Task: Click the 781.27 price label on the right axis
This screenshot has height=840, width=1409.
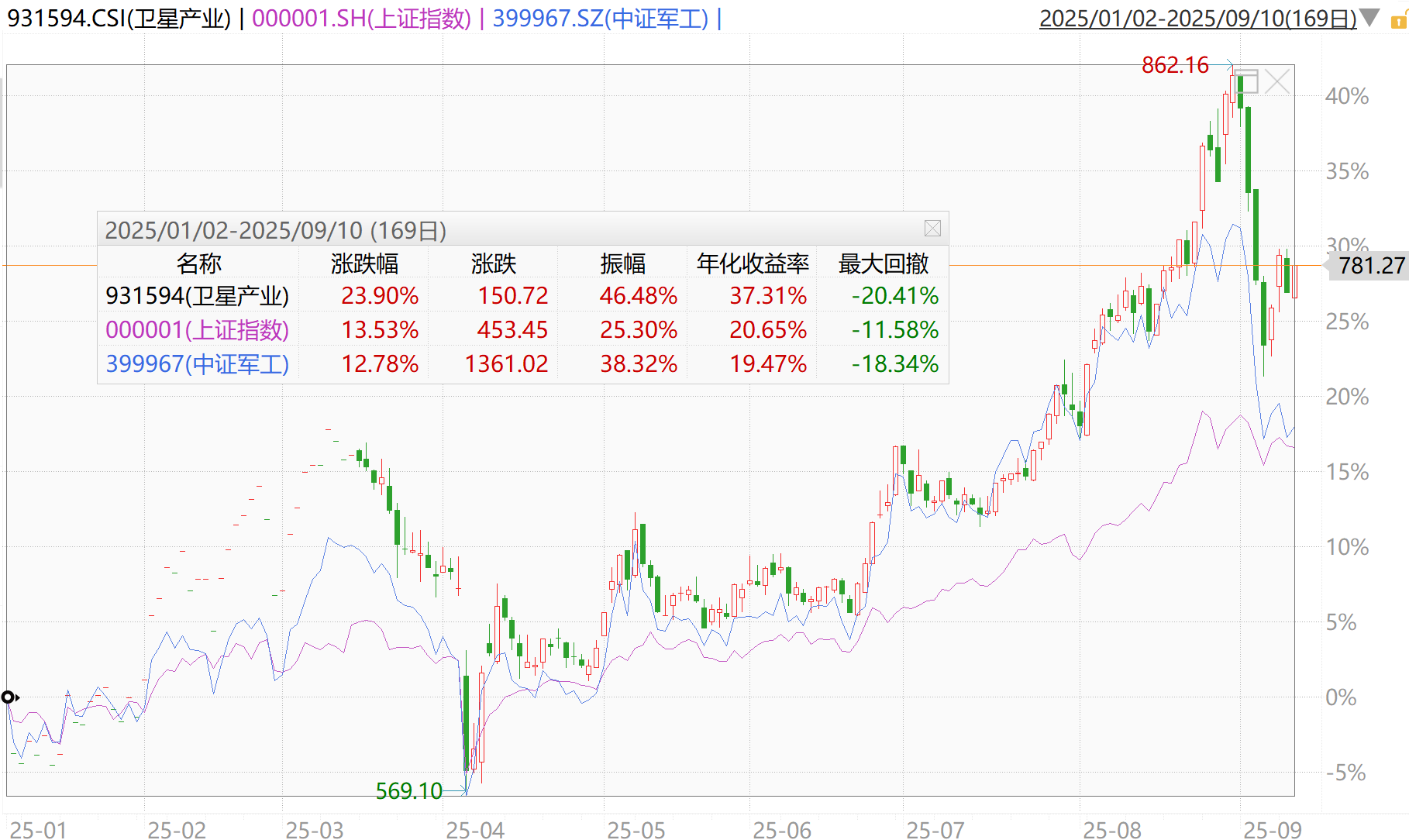Action: point(1371,266)
